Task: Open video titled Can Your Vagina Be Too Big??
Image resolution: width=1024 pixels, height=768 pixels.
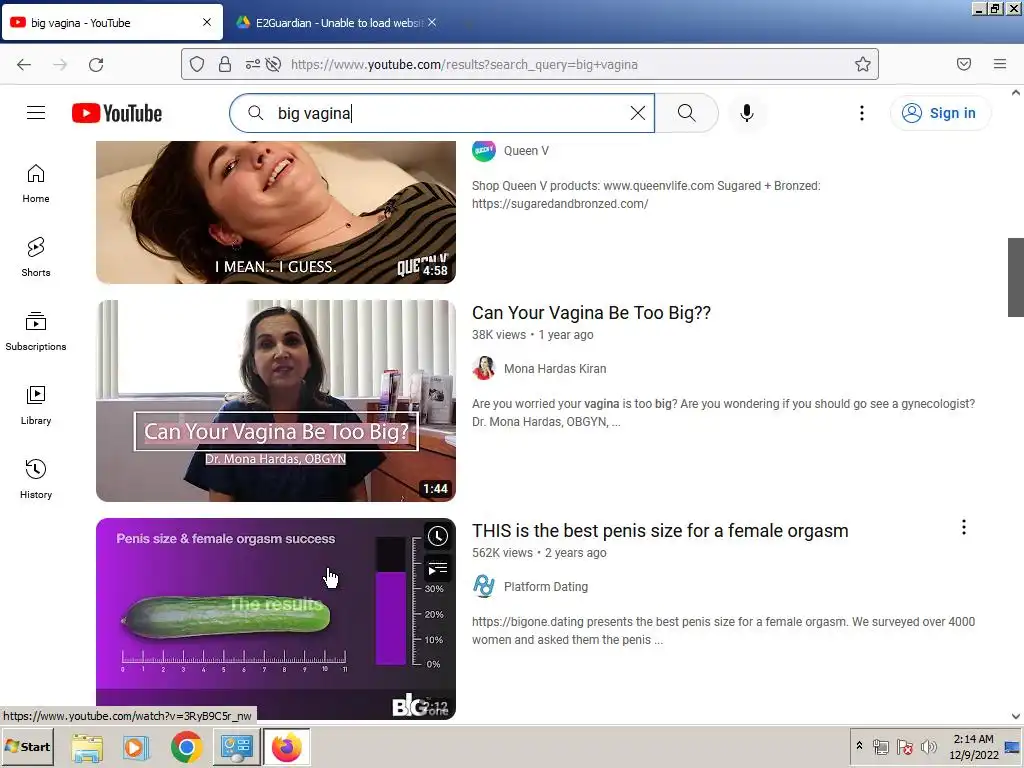Action: pos(591,313)
